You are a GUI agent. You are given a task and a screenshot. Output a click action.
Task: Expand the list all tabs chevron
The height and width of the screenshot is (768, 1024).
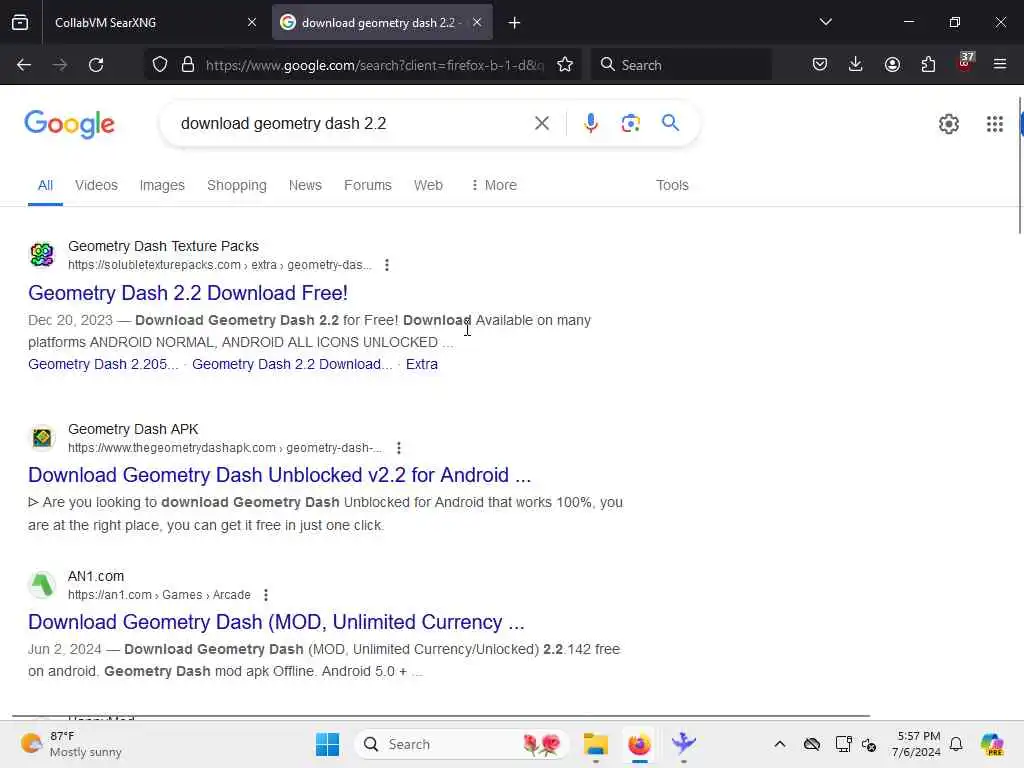point(825,22)
